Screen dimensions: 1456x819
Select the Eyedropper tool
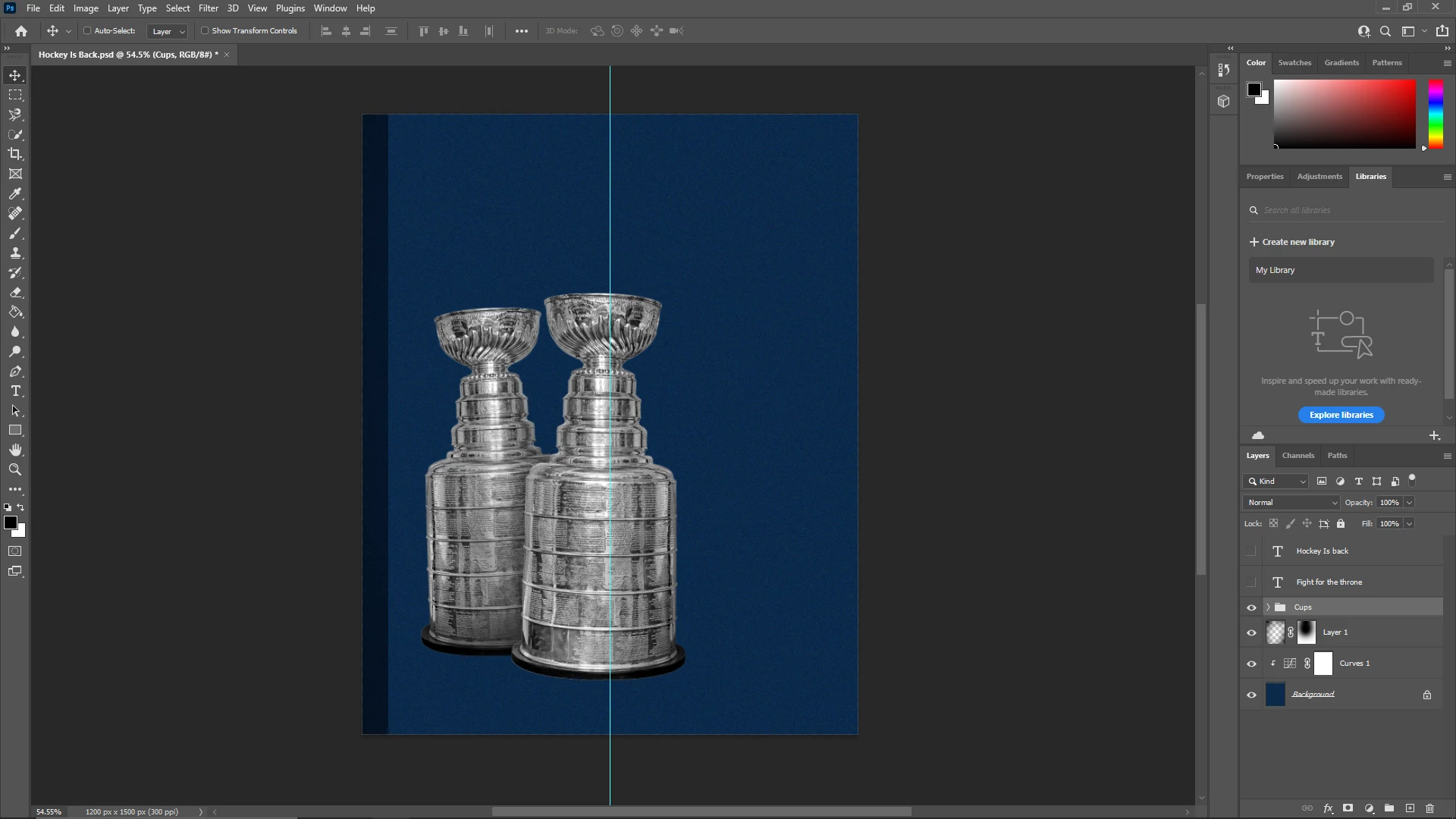pos(15,193)
